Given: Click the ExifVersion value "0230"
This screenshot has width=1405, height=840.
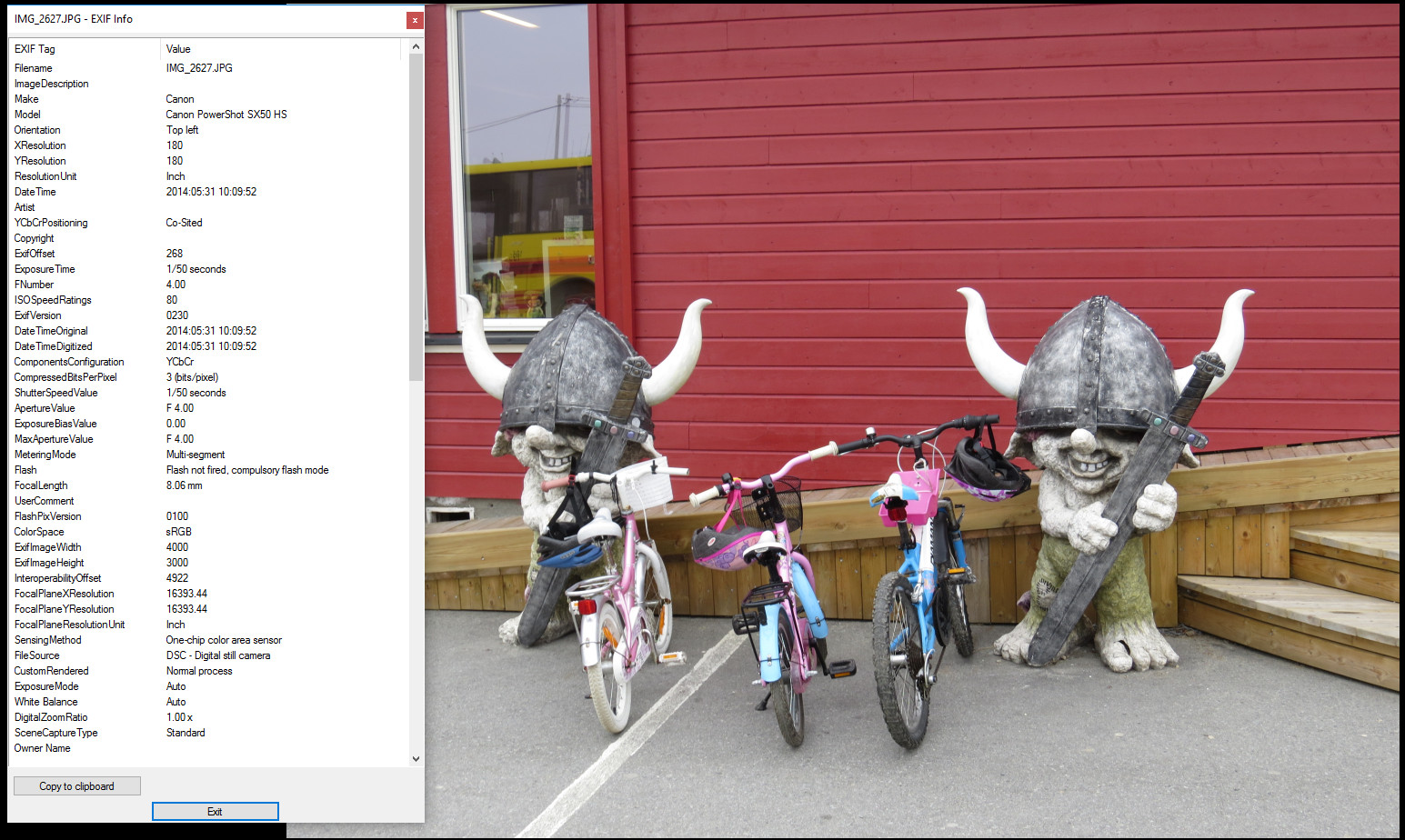Looking at the screenshot, I should 177,315.
